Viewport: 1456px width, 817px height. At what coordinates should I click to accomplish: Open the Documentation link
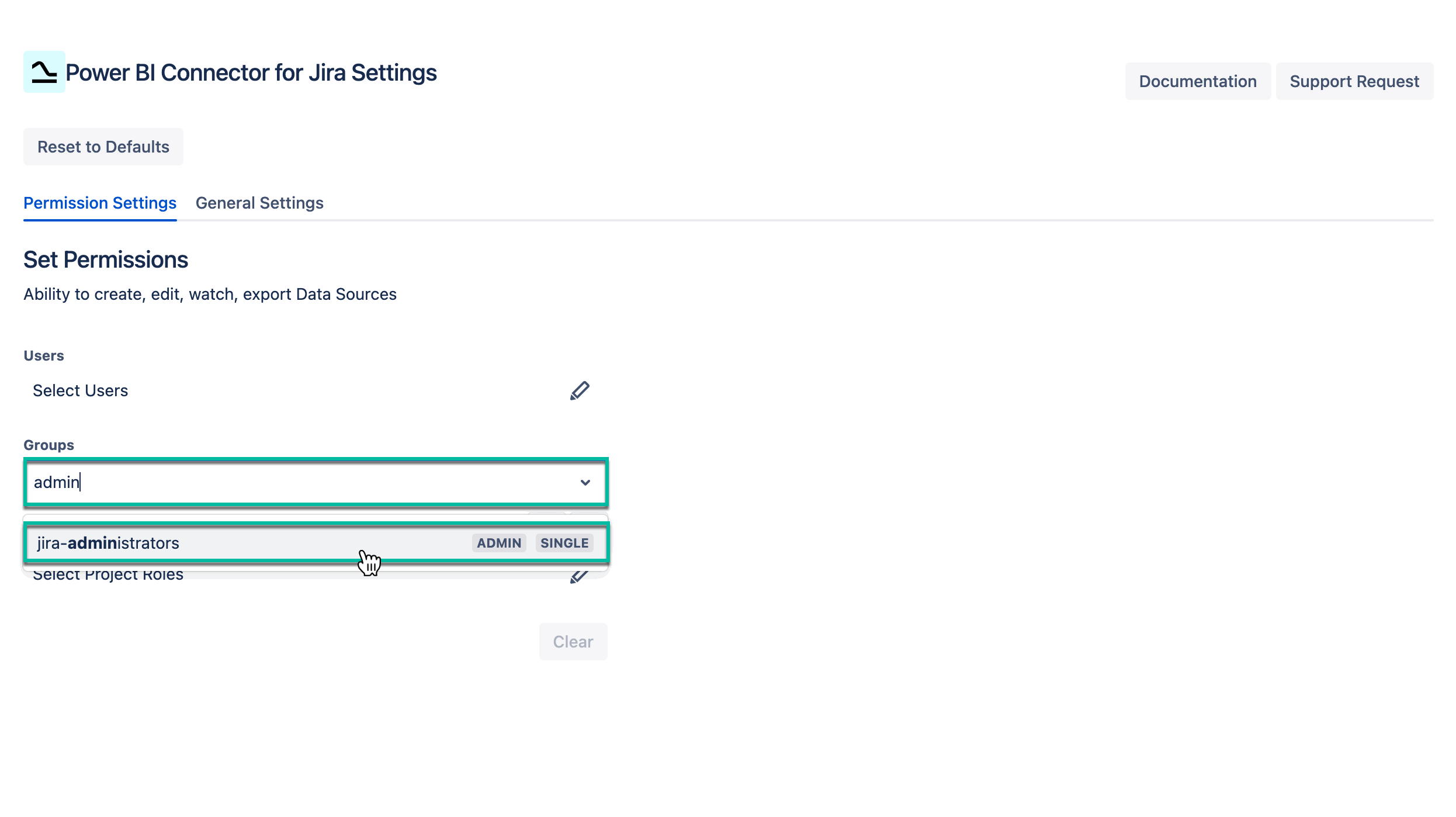point(1198,81)
